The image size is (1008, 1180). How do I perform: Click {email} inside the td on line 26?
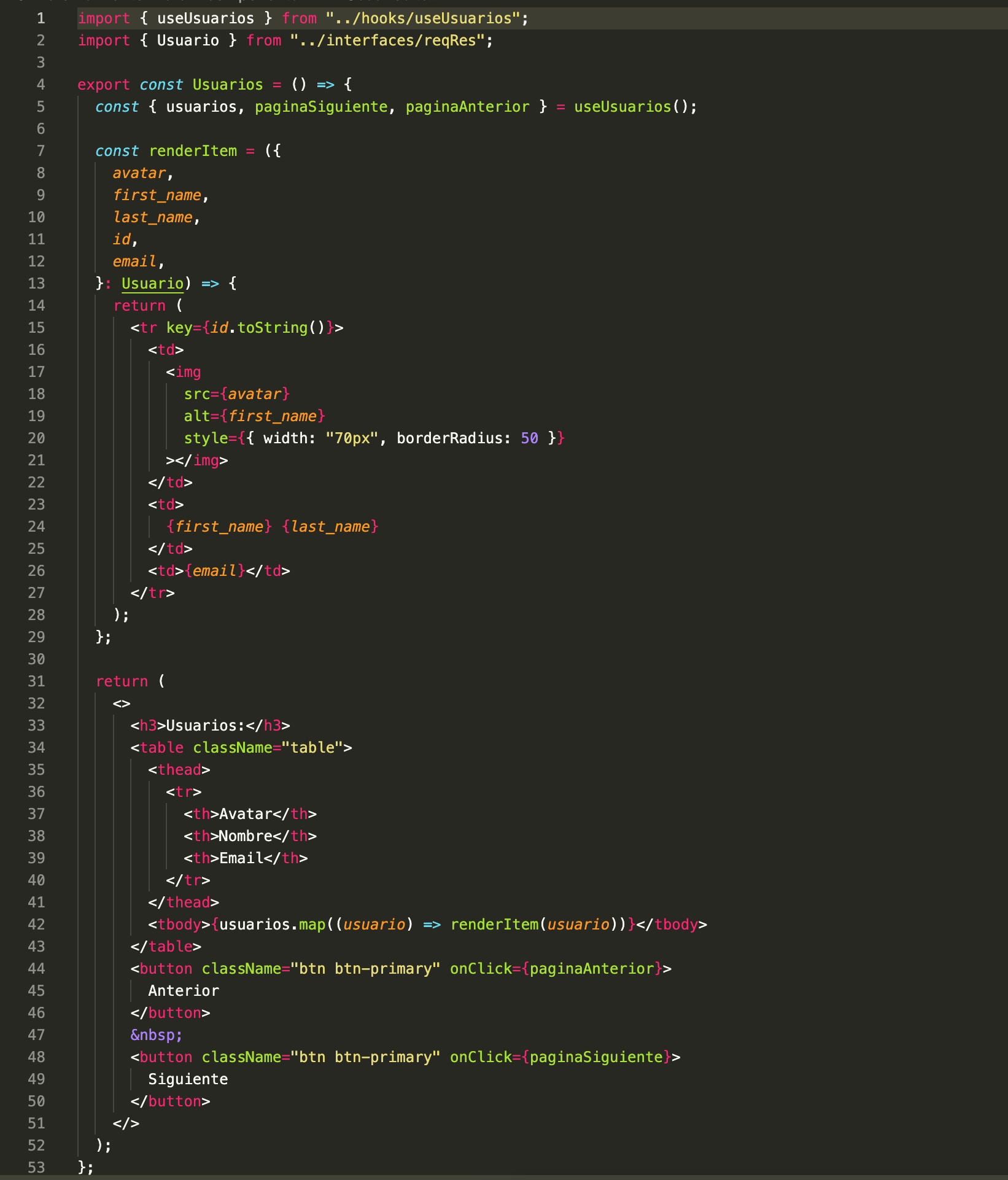215,571
